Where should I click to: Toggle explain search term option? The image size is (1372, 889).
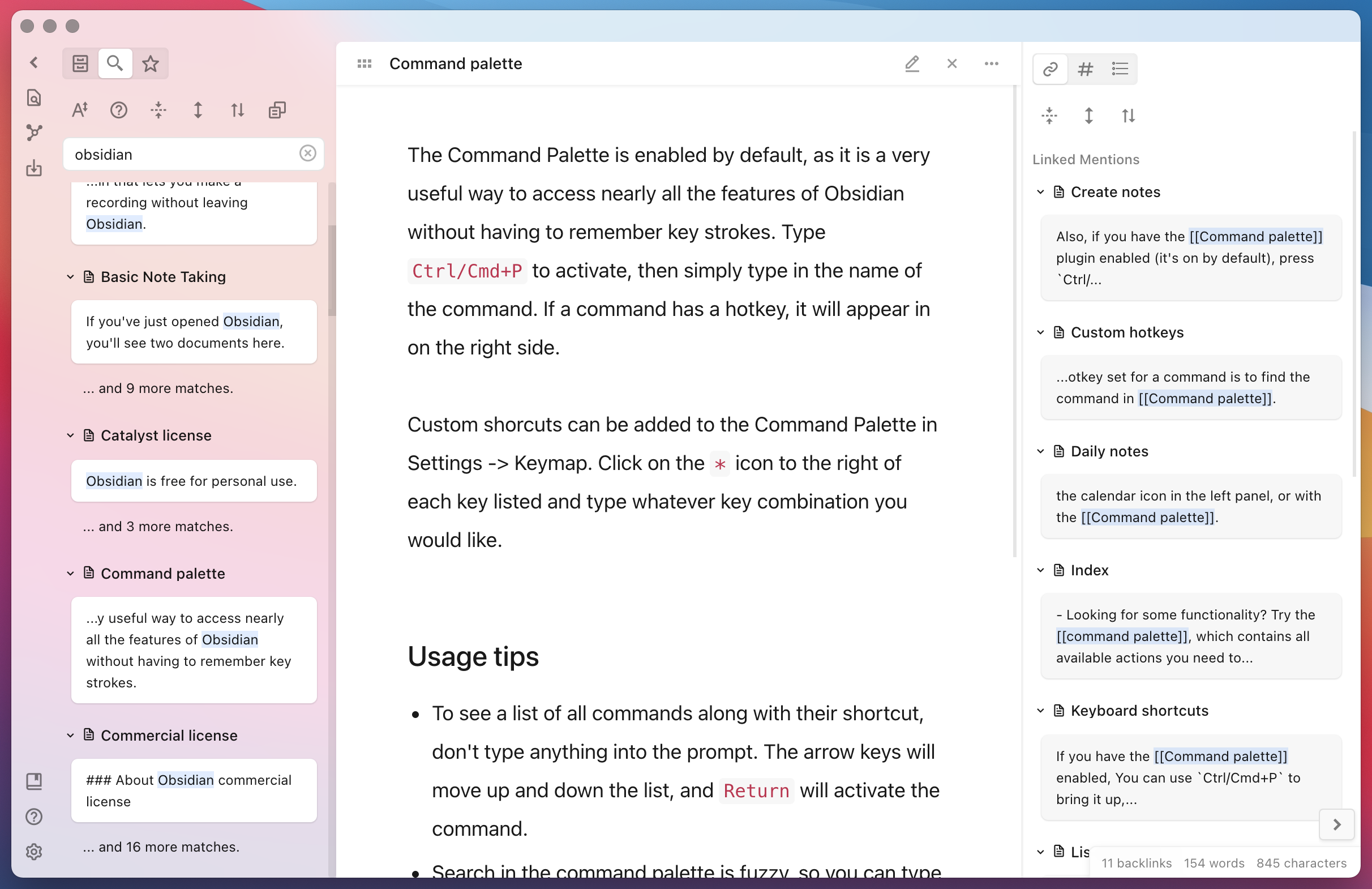click(x=119, y=109)
